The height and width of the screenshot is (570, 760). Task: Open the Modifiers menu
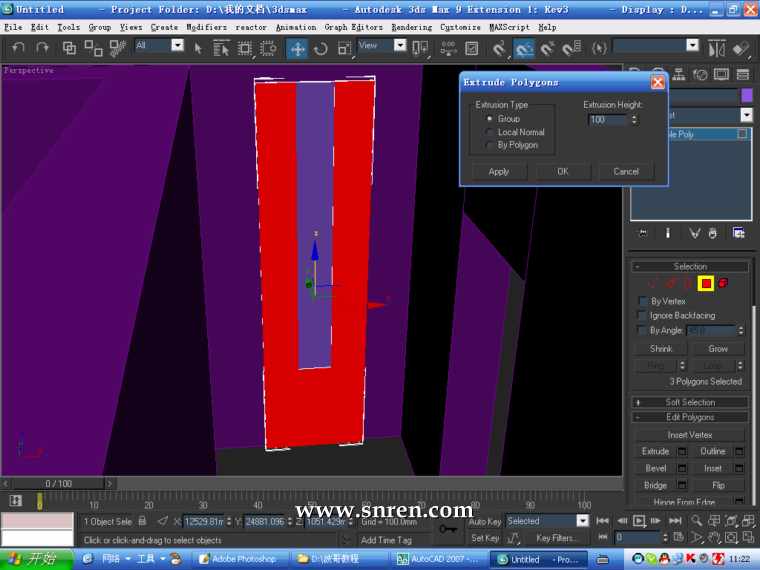point(206,27)
